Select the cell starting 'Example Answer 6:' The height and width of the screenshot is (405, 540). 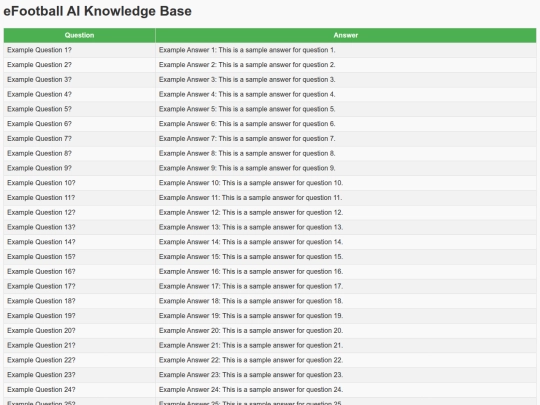pos(346,124)
